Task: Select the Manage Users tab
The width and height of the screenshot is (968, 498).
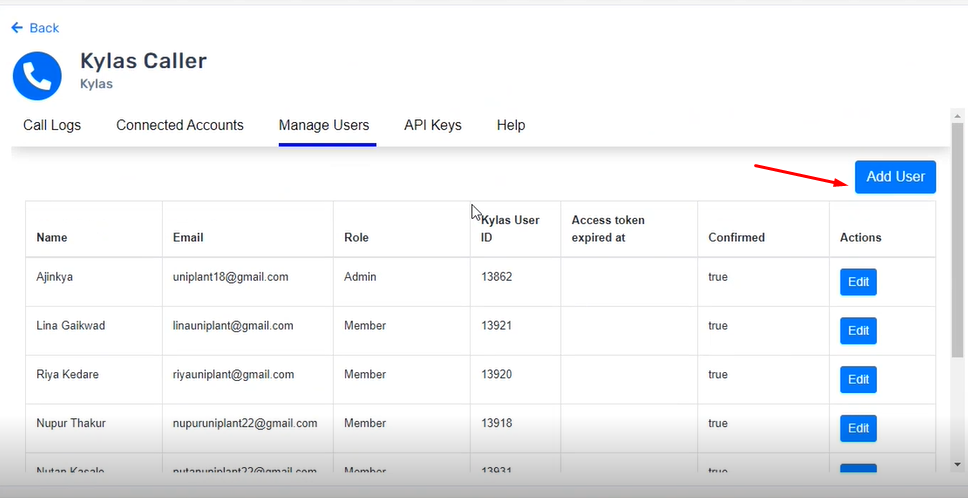Action: pos(324,125)
